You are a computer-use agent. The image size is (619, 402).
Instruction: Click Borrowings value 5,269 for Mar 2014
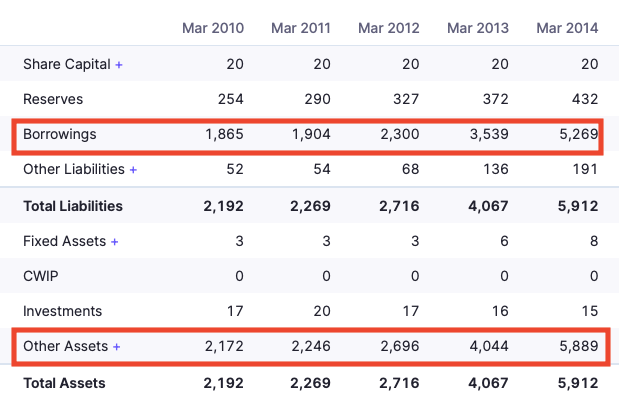[578, 134]
